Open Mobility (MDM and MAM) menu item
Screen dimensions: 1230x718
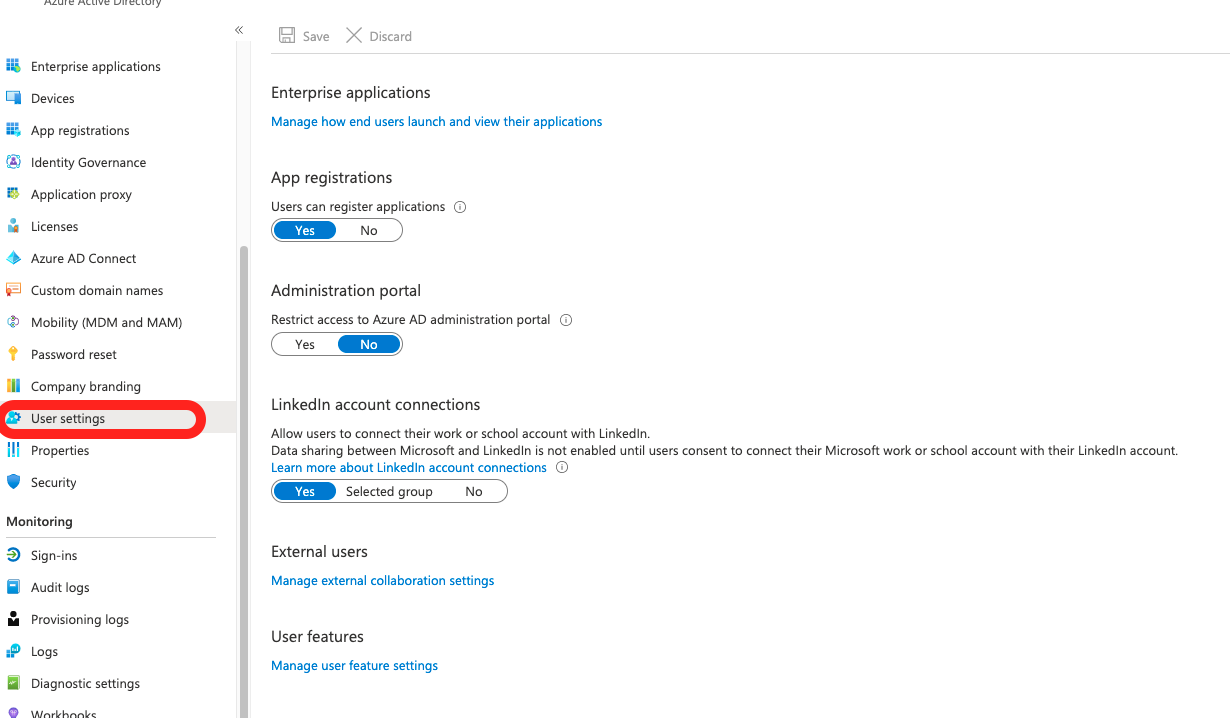(x=106, y=322)
